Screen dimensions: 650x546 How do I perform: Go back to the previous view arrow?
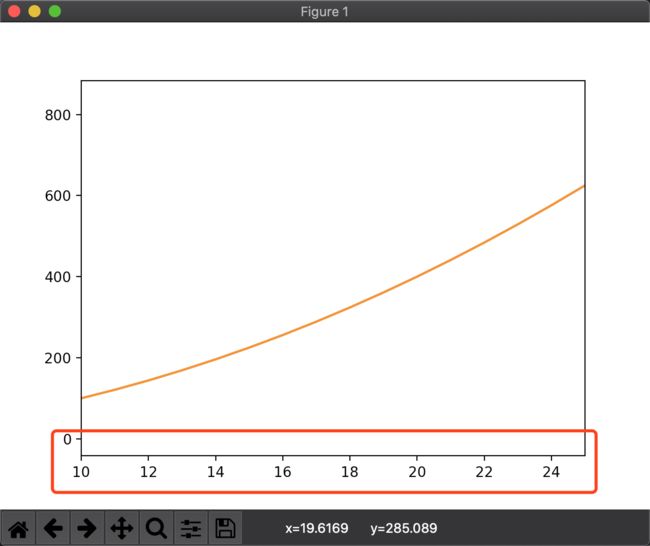pos(53,528)
